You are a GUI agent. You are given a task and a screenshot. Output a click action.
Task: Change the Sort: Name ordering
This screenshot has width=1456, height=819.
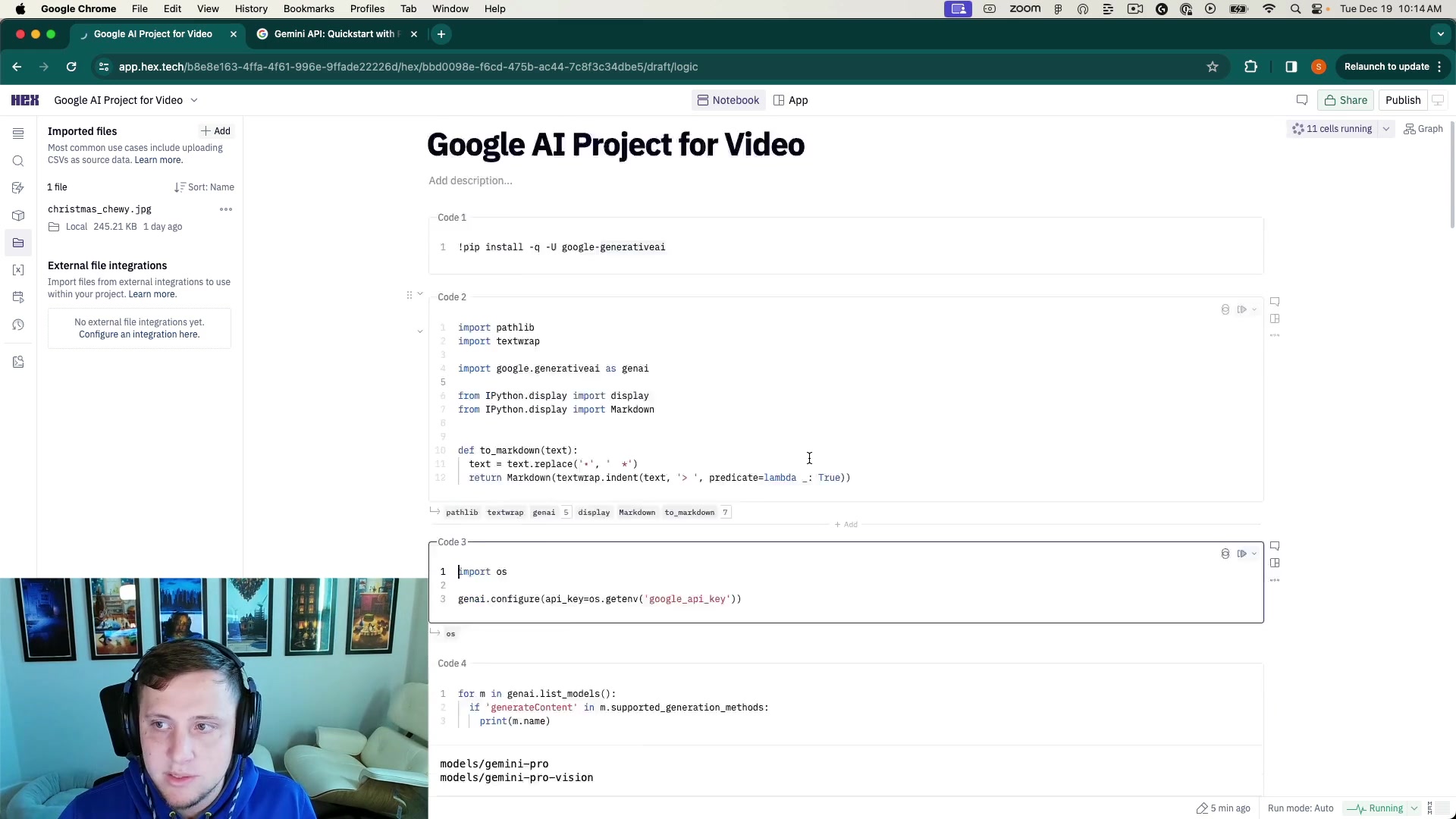[x=204, y=187]
